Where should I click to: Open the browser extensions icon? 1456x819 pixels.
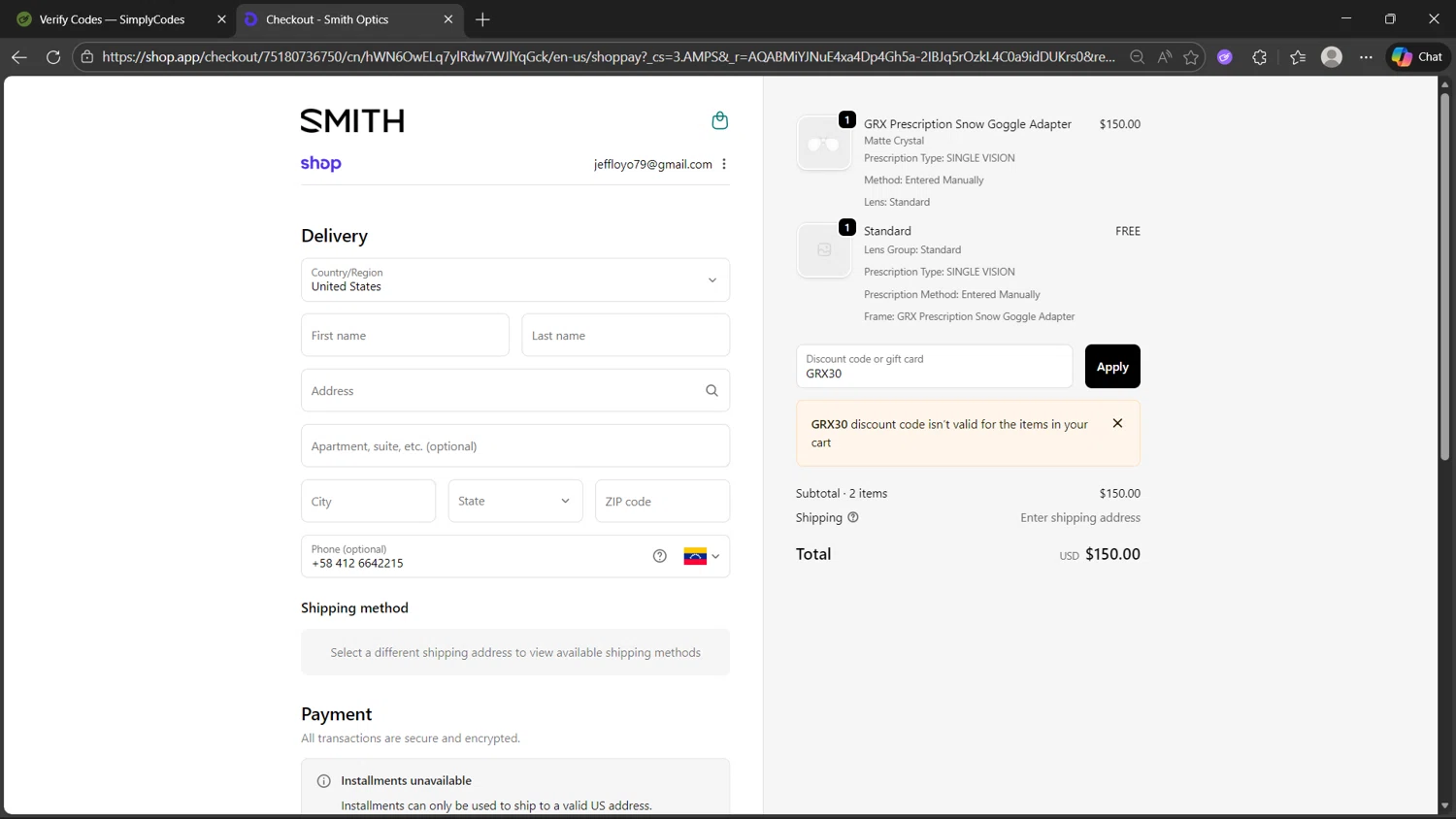[1260, 57]
